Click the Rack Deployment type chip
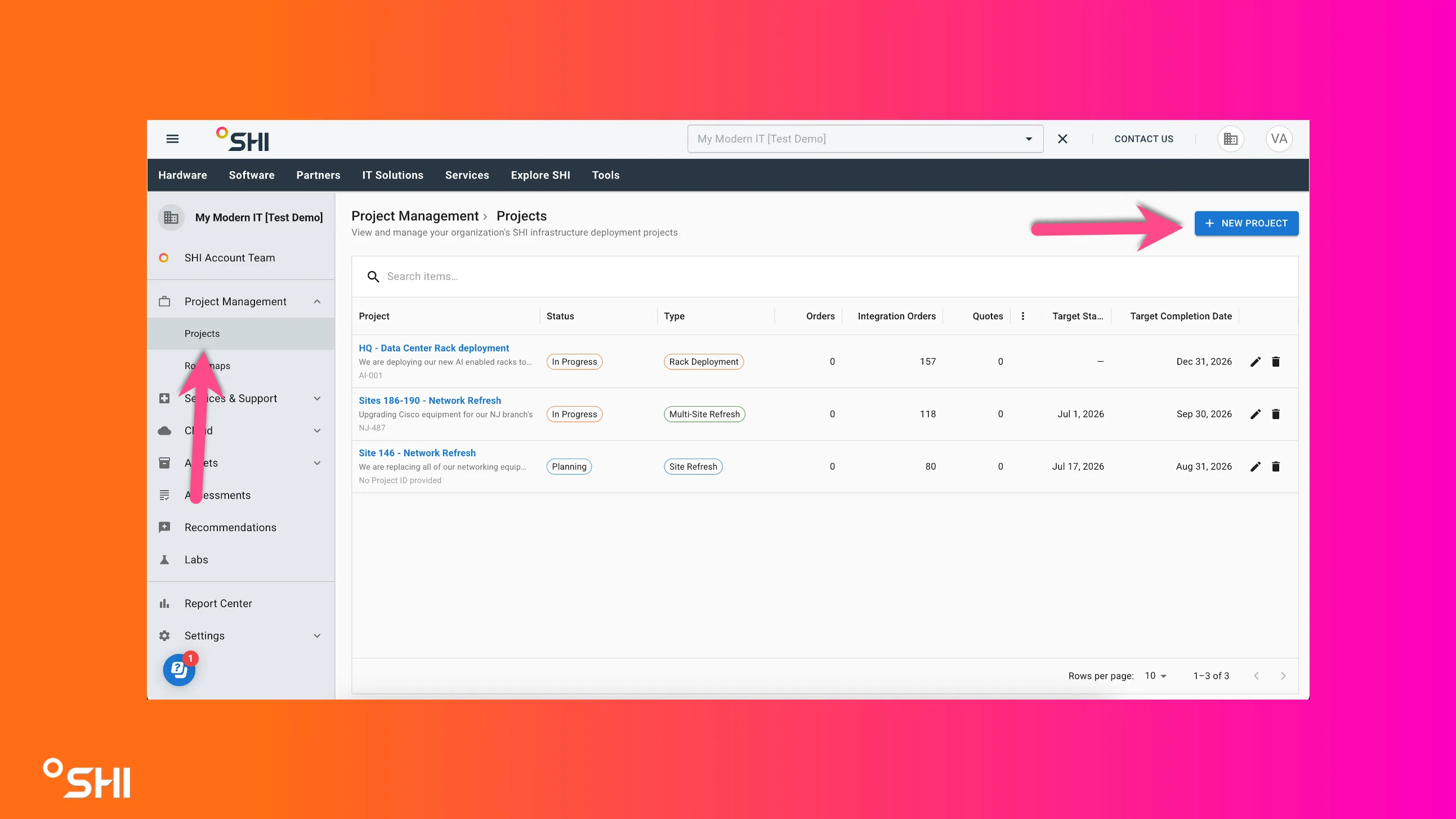 click(704, 362)
